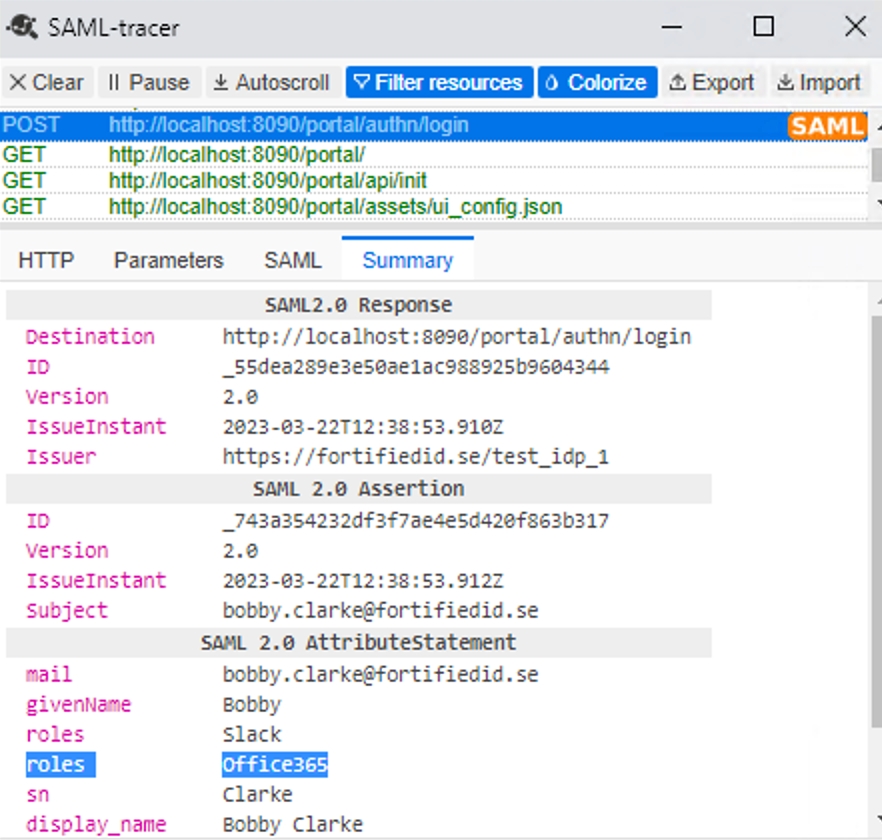Export the captured trace
The height and width of the screenshot is (840, 882).
[711, 82]
